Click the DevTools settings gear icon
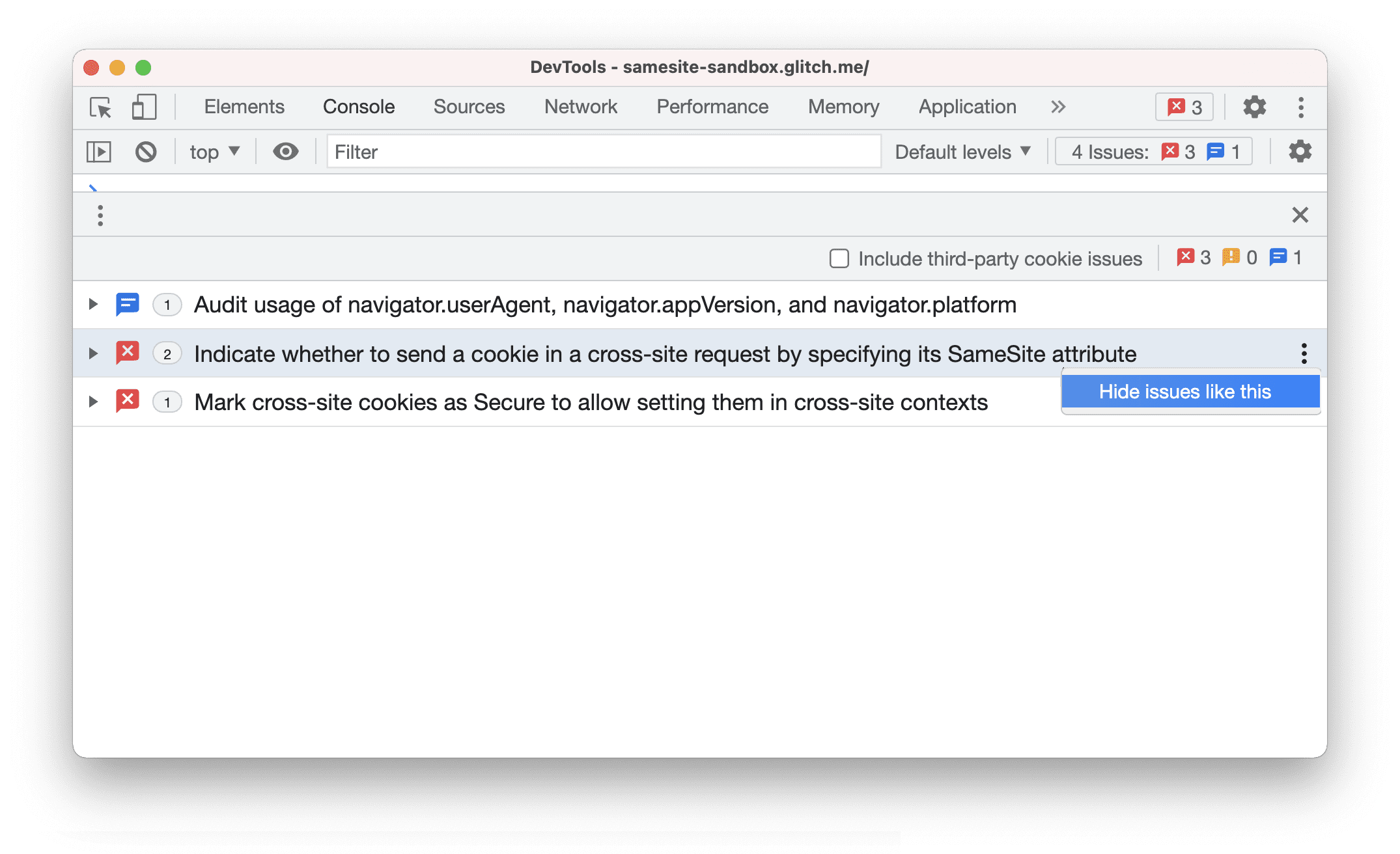This screenshot has width=1400, height=854. coord(1255,107)
